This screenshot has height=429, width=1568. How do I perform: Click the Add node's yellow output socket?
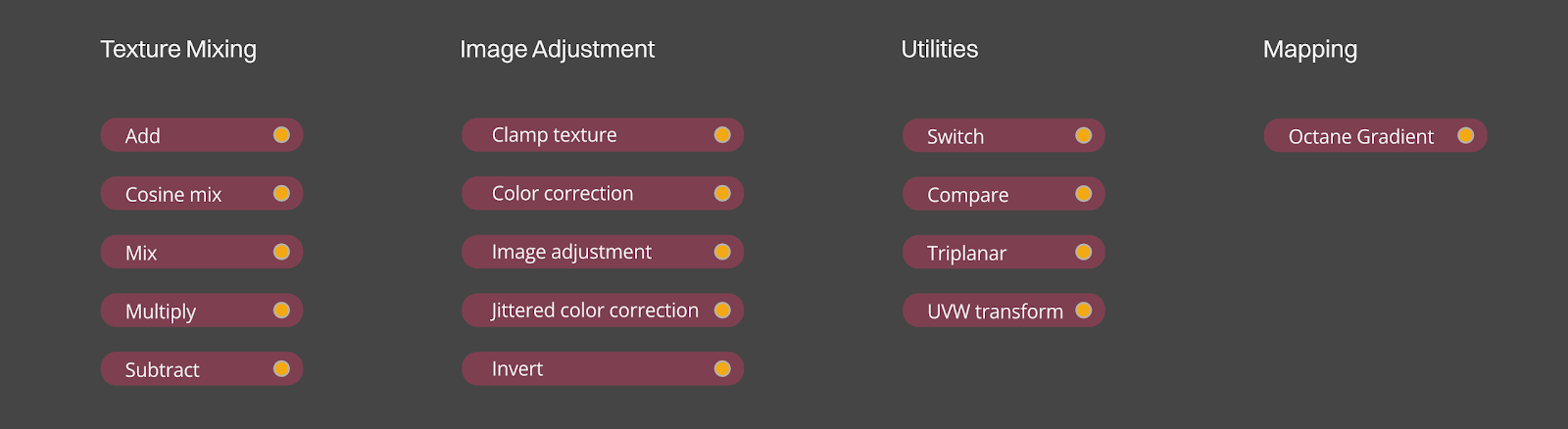point(281,135)
